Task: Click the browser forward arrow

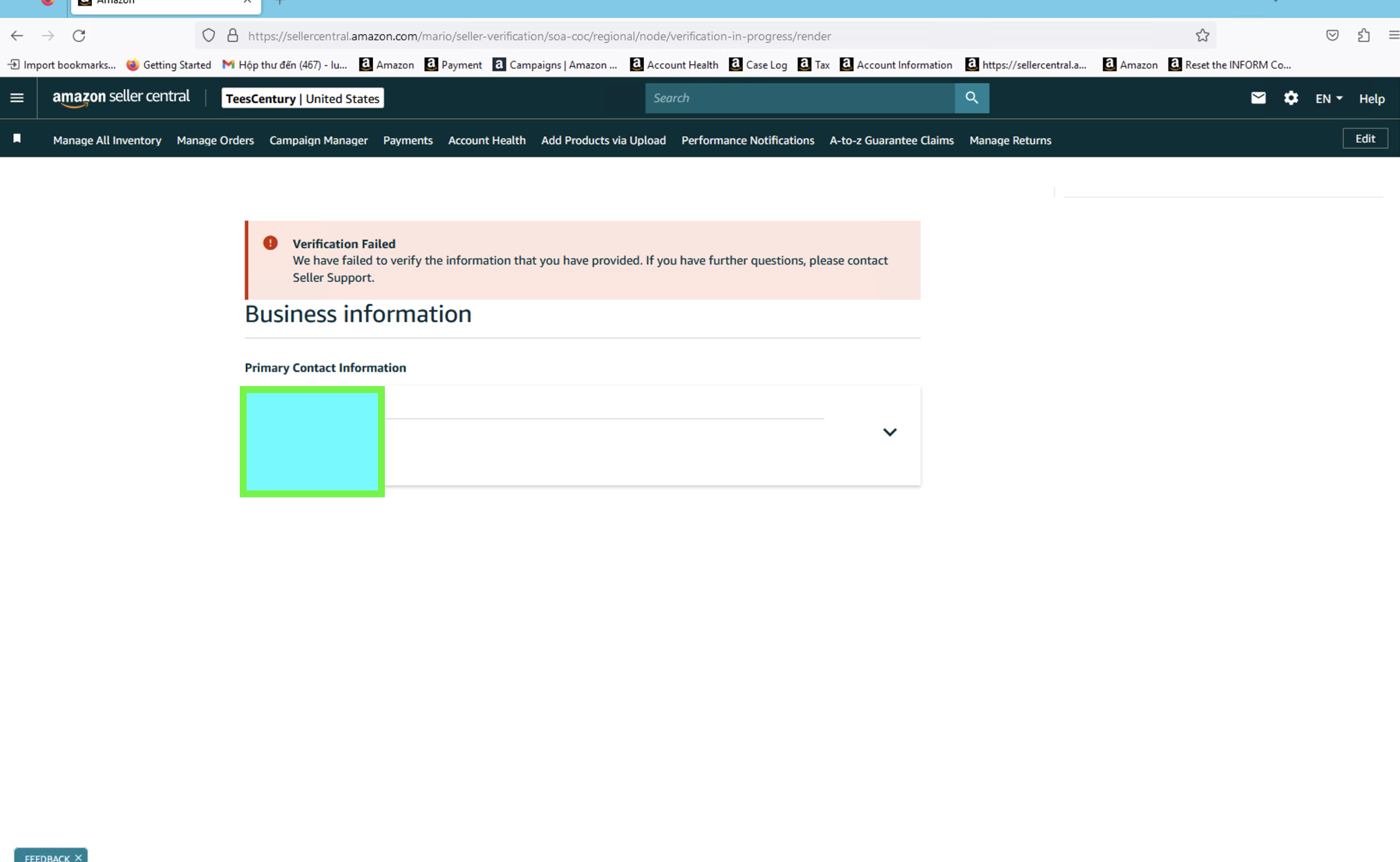Action: tap(48, 36)
